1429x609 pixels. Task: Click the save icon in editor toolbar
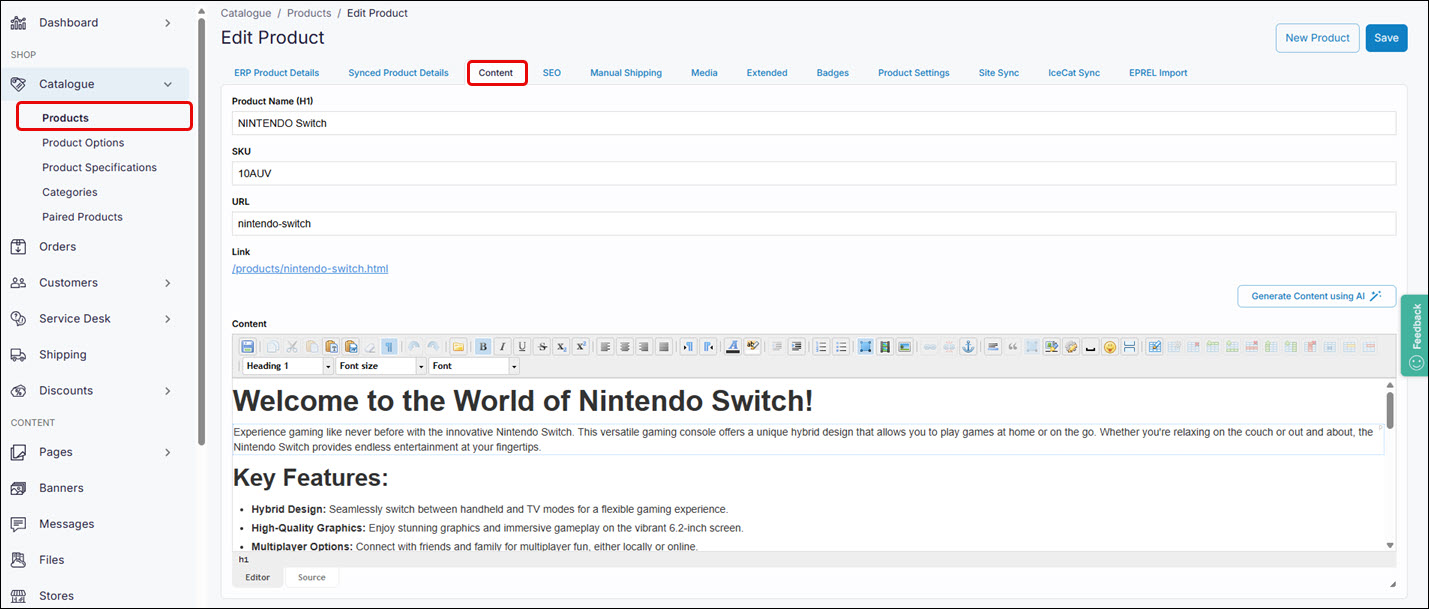247,347
